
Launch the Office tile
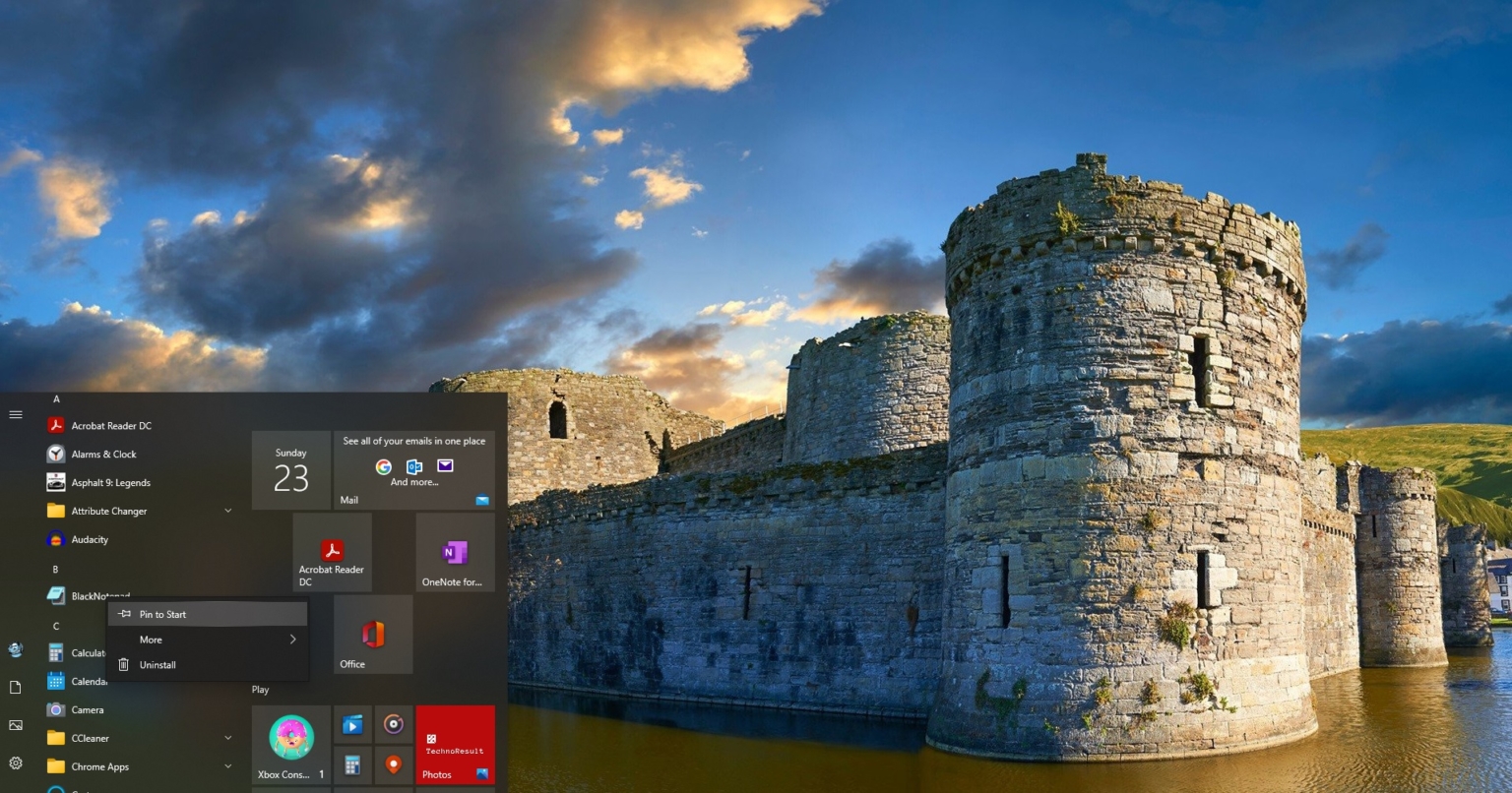click(372, 634)
